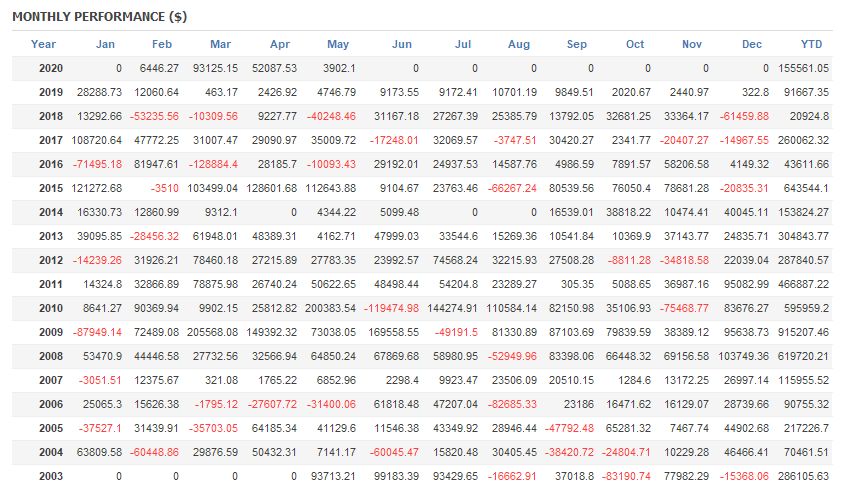
Task: Click the Year column header
Action: [44, 44]
